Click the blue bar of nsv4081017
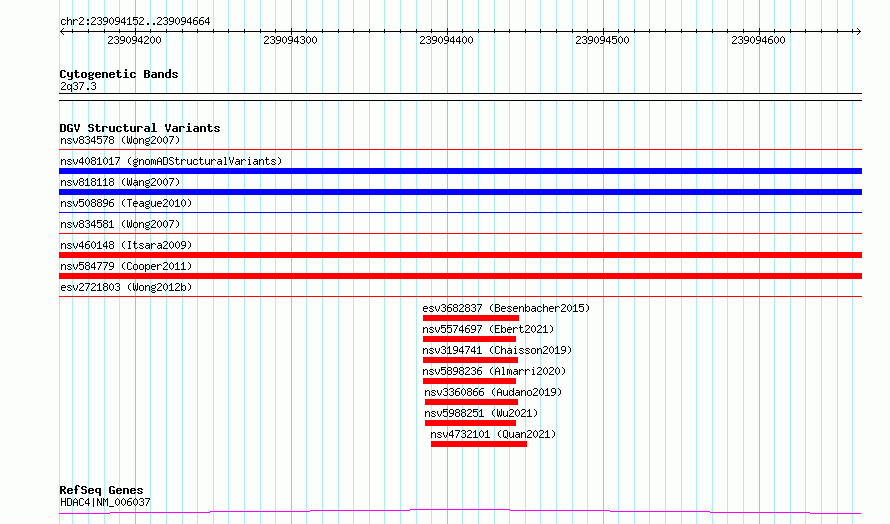 pos(460,171)
